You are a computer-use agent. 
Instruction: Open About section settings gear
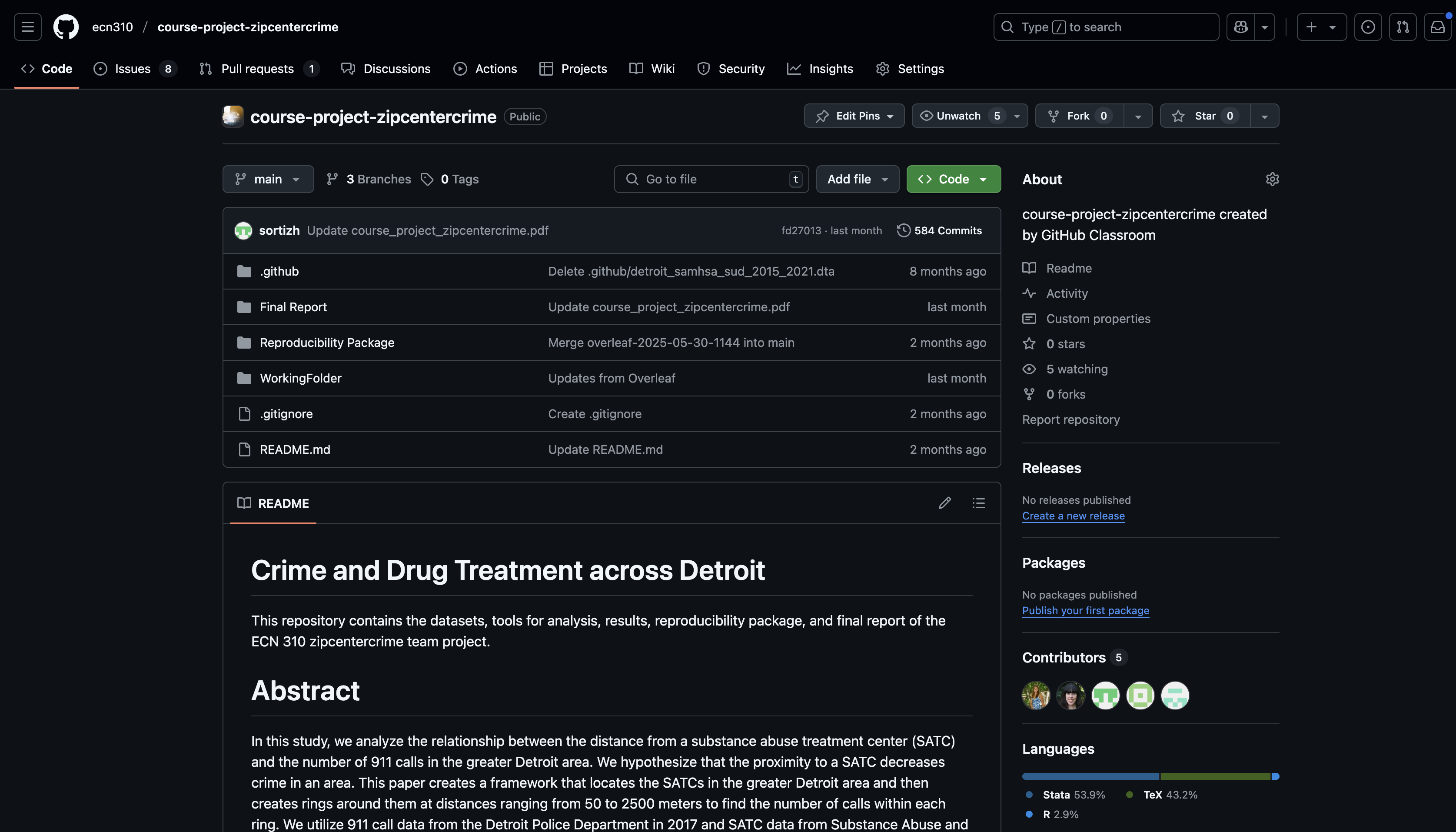[x=1272, y=180]
